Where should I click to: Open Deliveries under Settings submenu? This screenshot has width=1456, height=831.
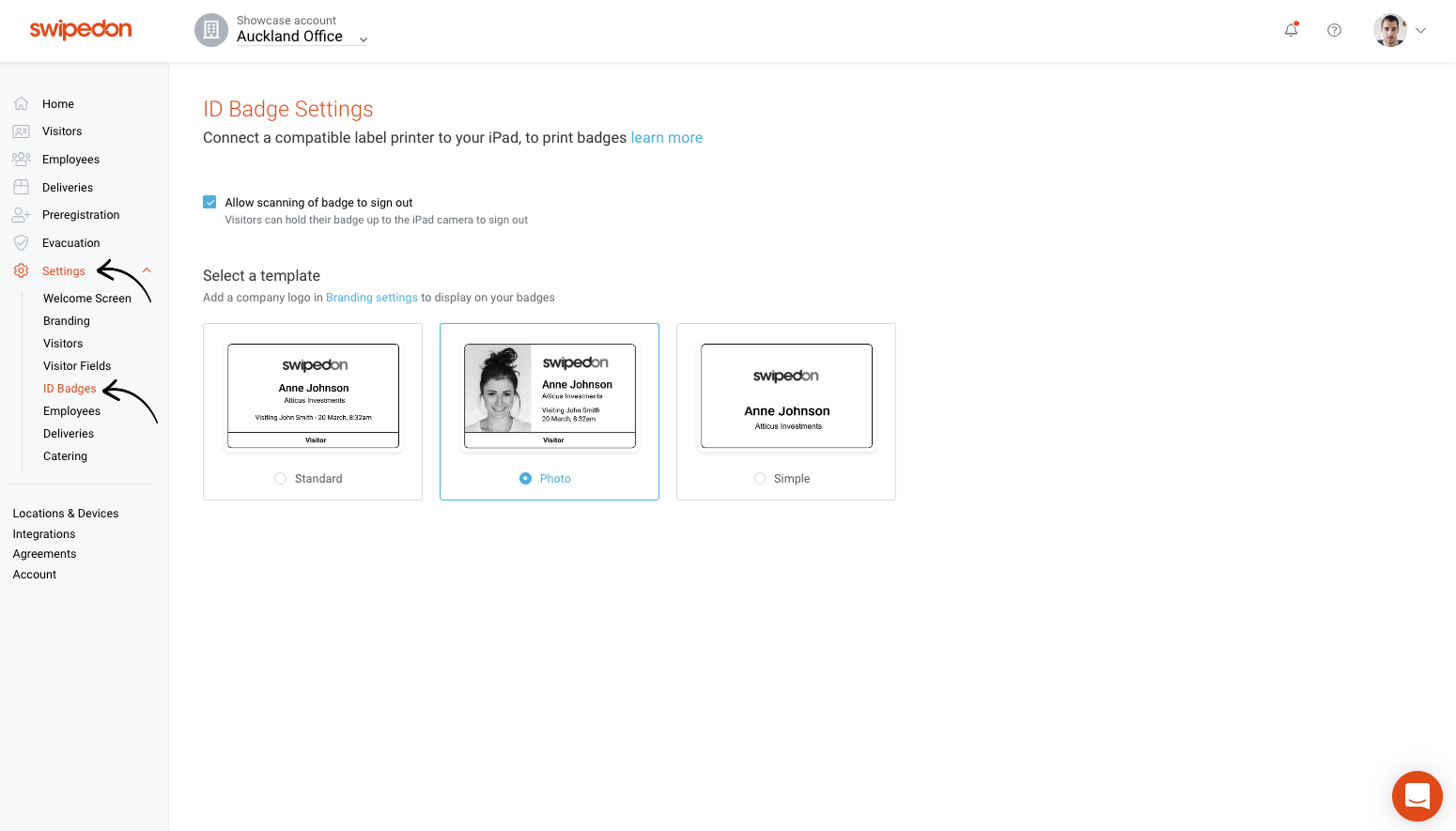click(x=69, y=434)
